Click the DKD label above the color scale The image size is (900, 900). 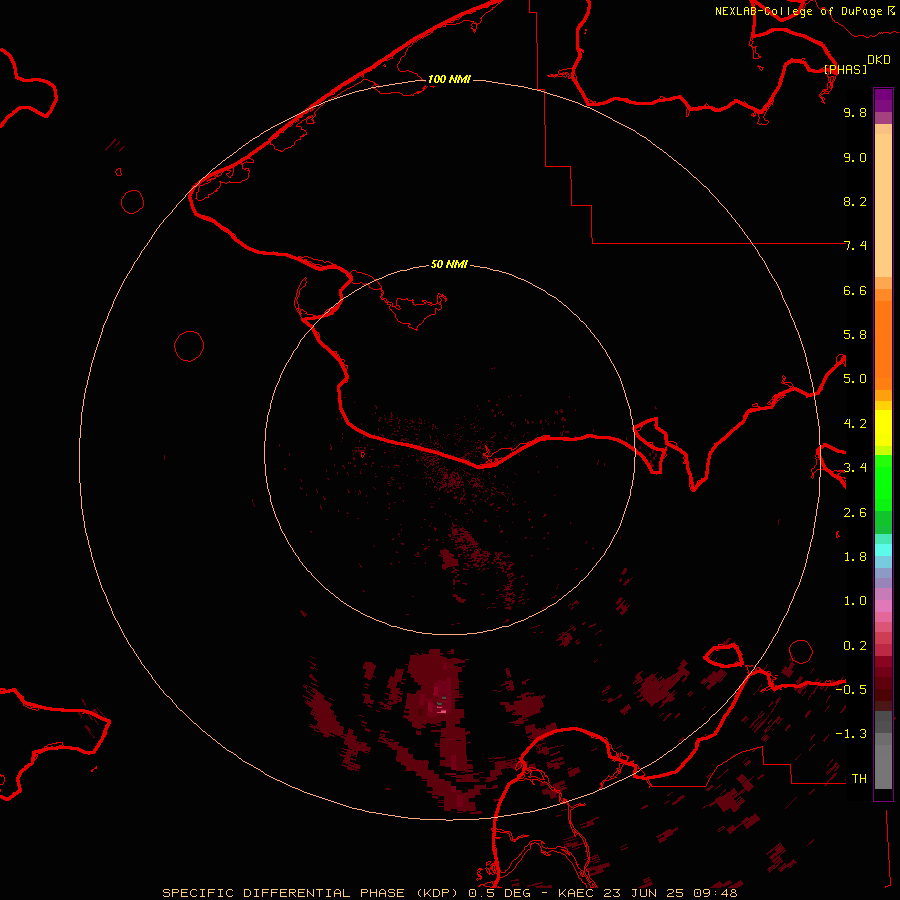click(x=879, y=60)
